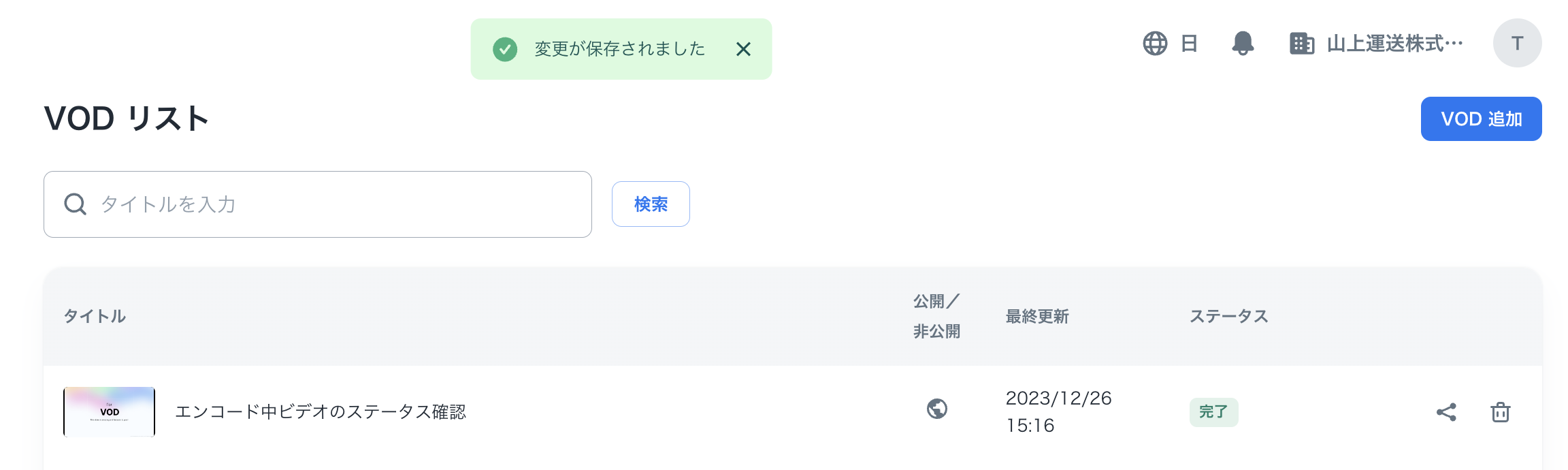
Task: Delete the video using the trash icon
Action: [x=1501, y=412]
